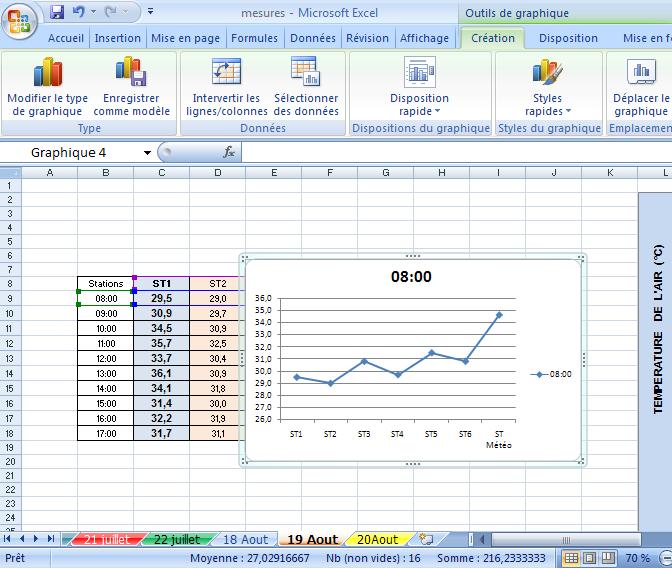This screenshot has height=568, width=672.
Task: Select the ST1 header cell
Action: tap(162, 283)
